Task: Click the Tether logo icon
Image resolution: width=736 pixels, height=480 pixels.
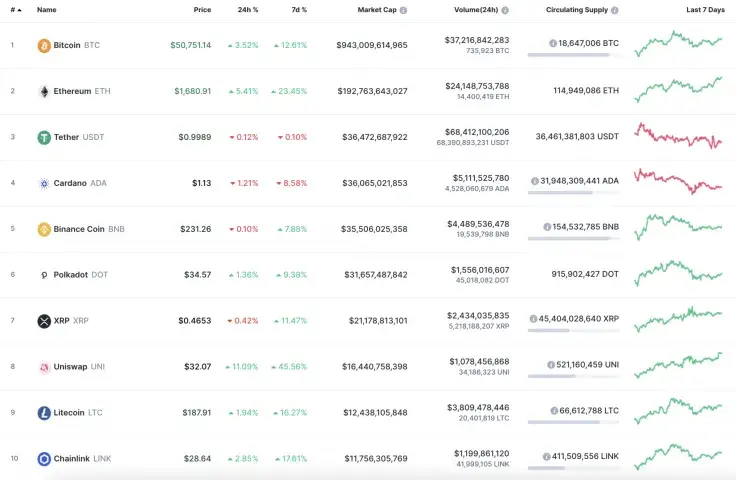Action: 44,137
